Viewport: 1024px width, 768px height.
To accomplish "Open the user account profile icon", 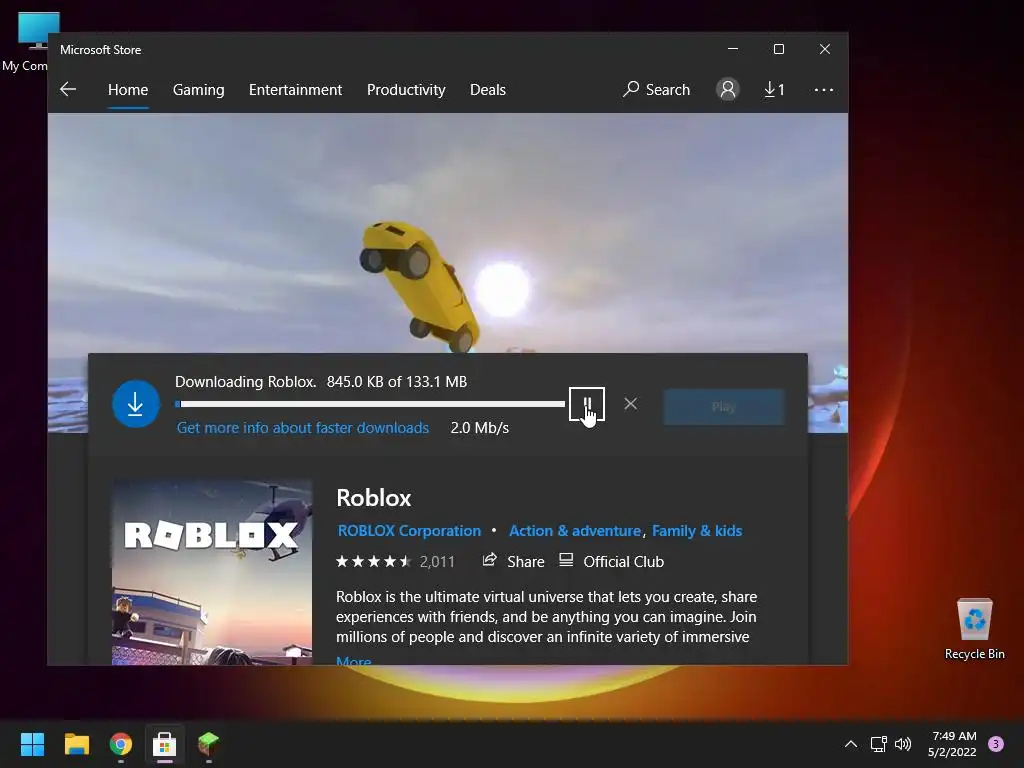I will [728, 89].
